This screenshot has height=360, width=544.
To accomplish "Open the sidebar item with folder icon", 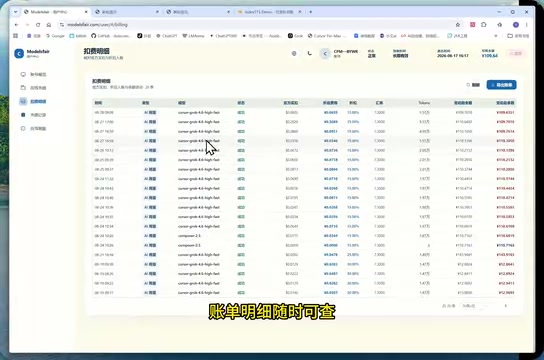I will (x=33, y=88).
